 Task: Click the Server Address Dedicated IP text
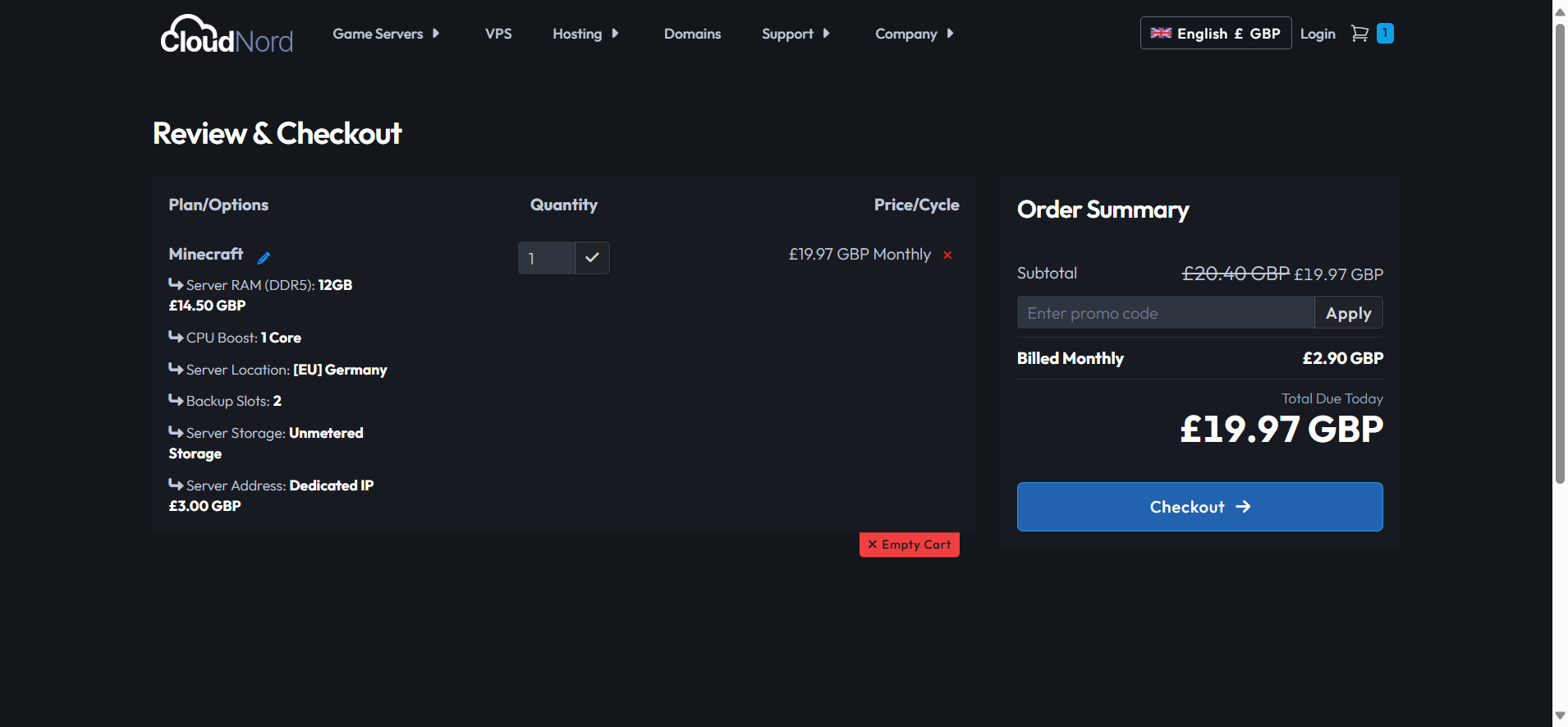point(271,495)
